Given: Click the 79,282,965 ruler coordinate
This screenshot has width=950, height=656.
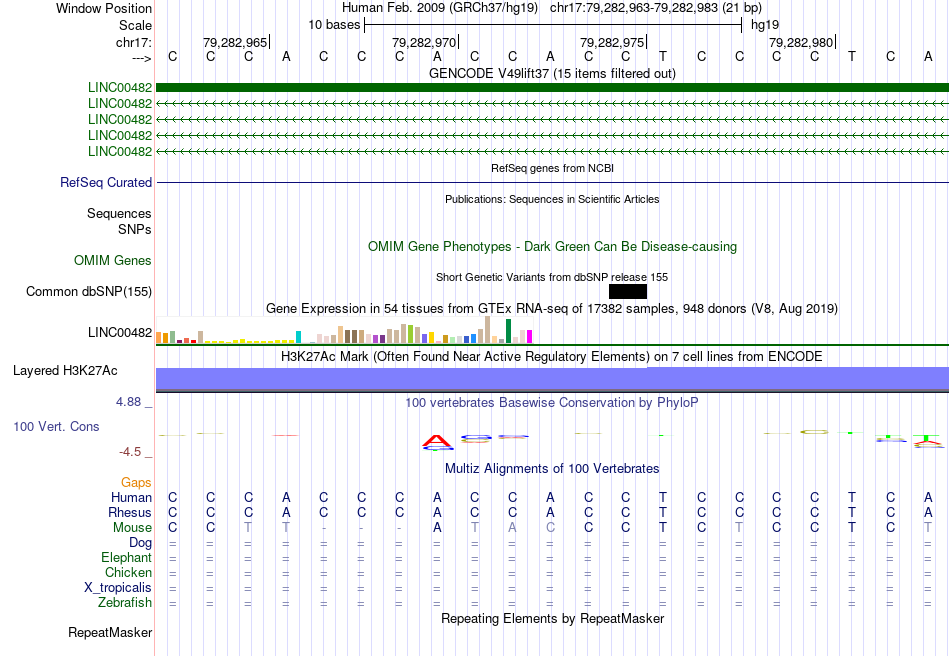Looking at the screenshot, I should (x=235, y=42).
